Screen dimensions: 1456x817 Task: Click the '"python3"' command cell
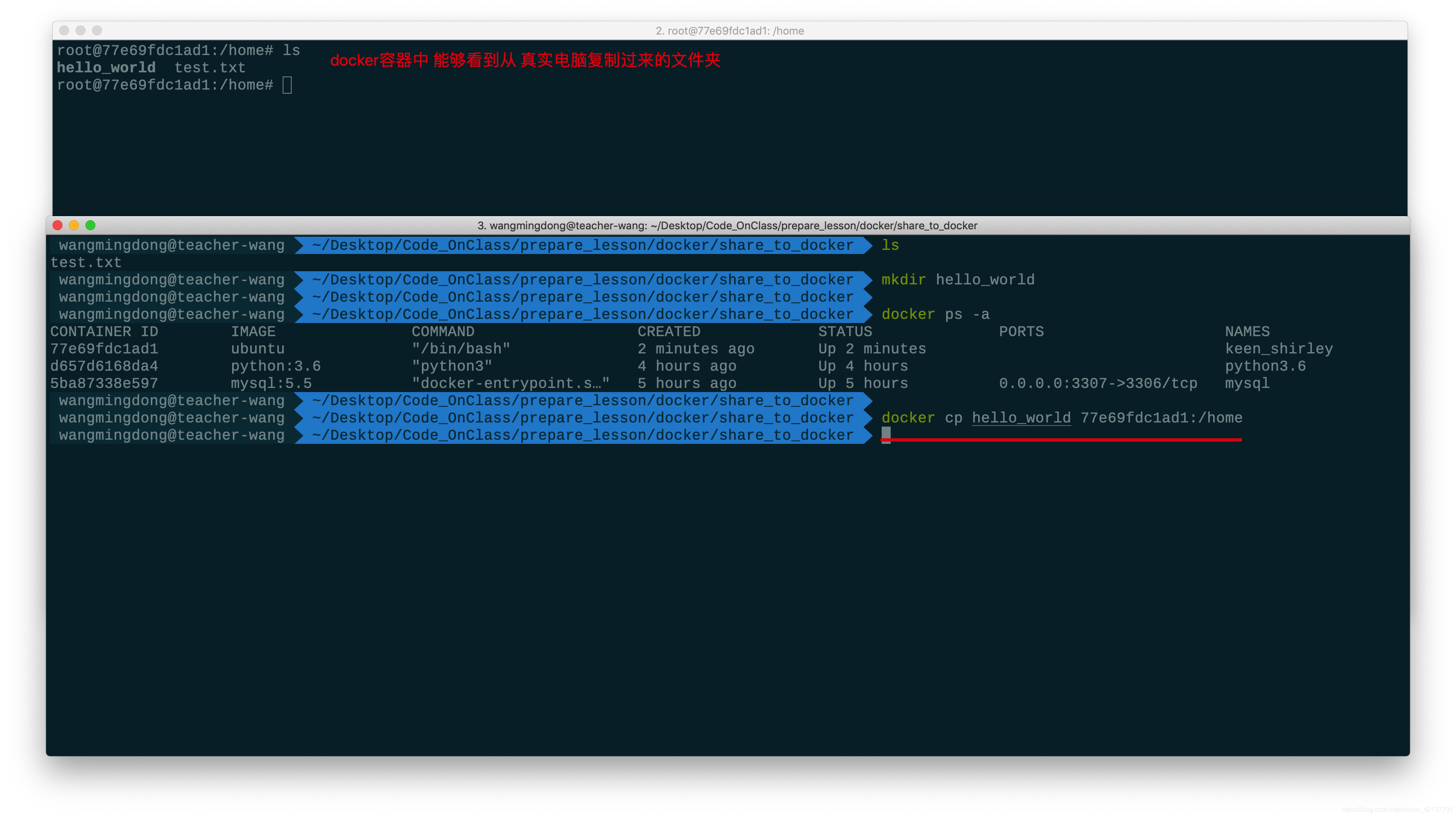click(x=452, y=367)
